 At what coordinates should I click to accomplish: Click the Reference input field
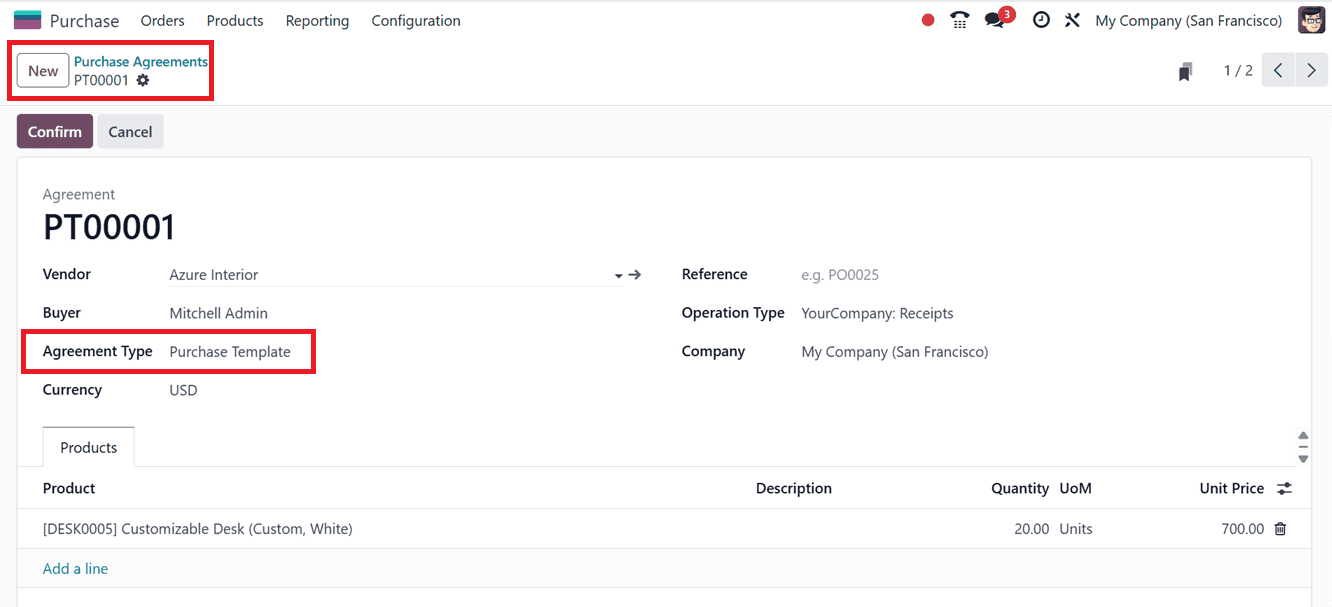tap(870, 274)
